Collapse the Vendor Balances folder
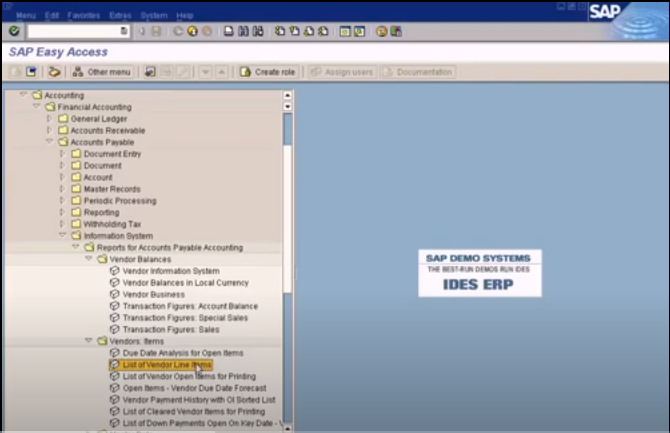This screenshot has height=433, width=670. tap(89, 258)
